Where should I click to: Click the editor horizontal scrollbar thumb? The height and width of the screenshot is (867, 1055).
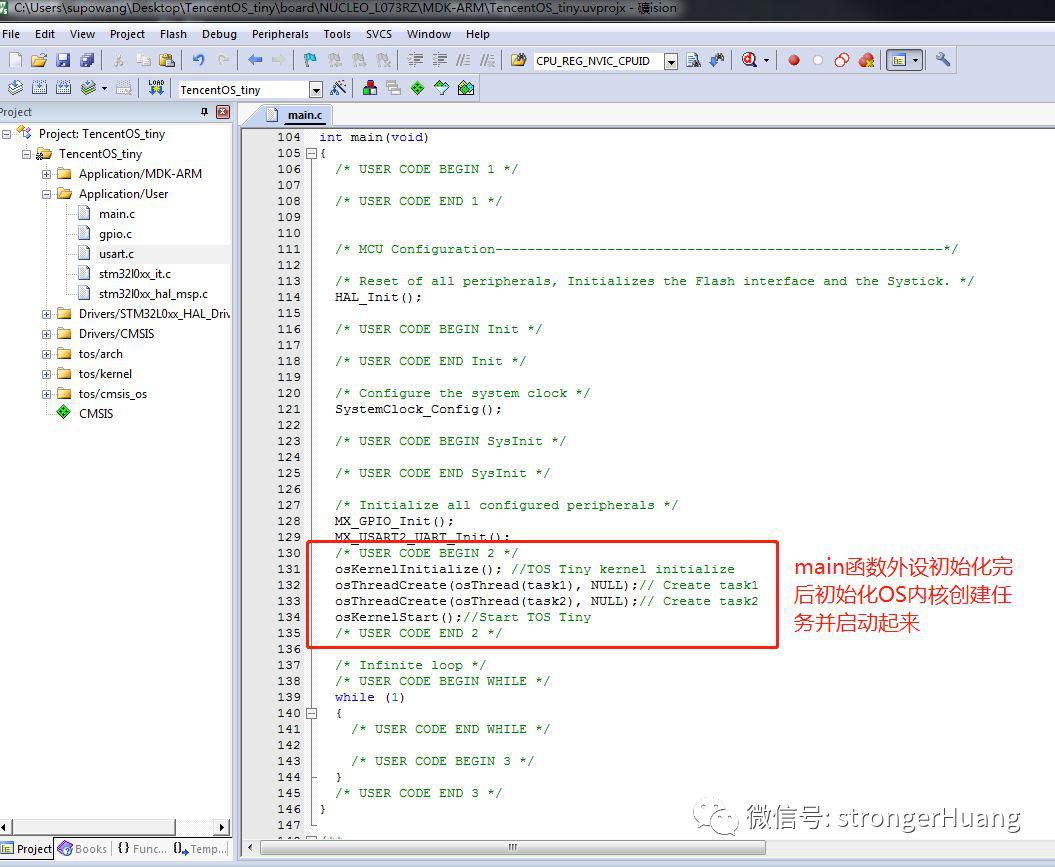coord(513,847)
